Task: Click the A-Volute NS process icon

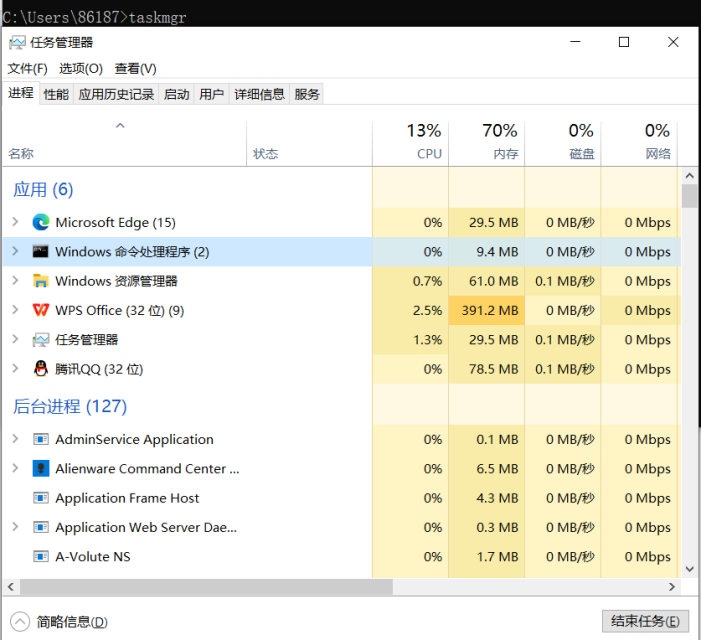Action: click(x=41, y=556)
